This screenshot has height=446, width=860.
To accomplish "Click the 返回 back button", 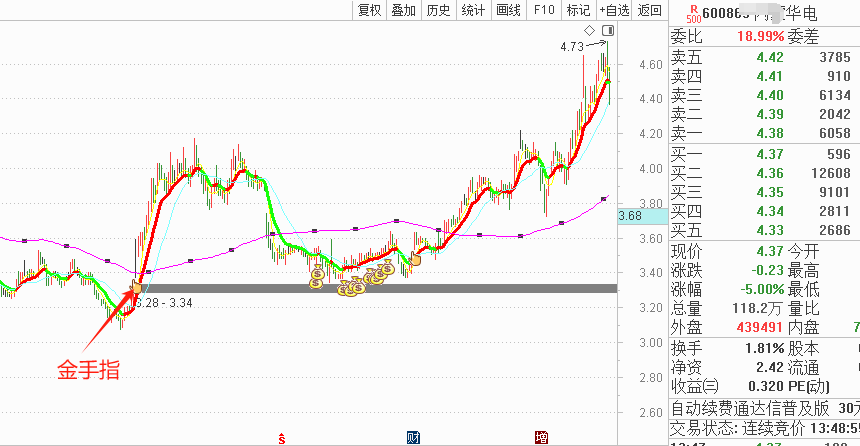I will click(649, 10).
